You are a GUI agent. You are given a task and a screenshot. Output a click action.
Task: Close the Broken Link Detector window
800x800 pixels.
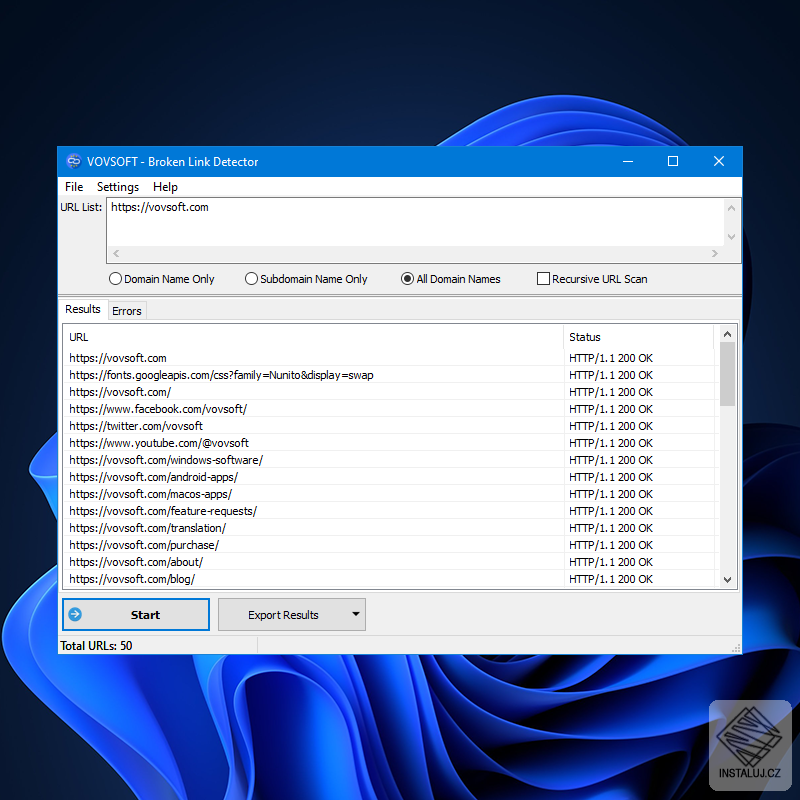719,161
